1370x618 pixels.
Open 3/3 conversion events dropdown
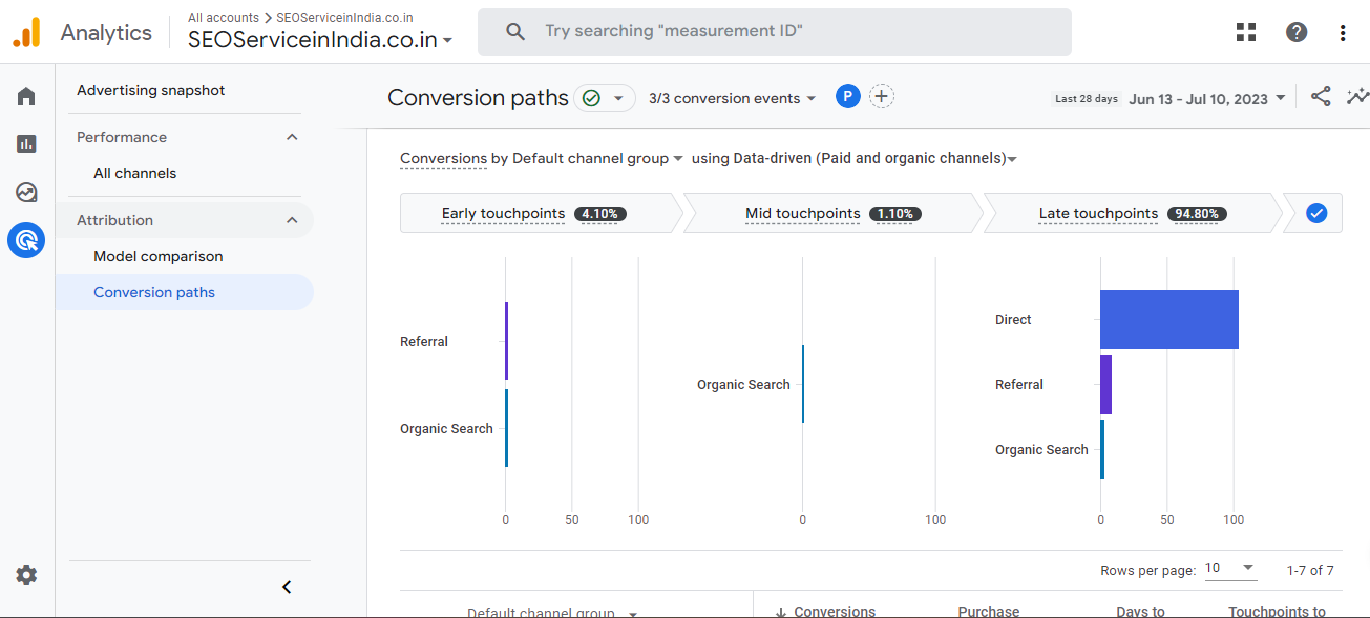point(732,98)
